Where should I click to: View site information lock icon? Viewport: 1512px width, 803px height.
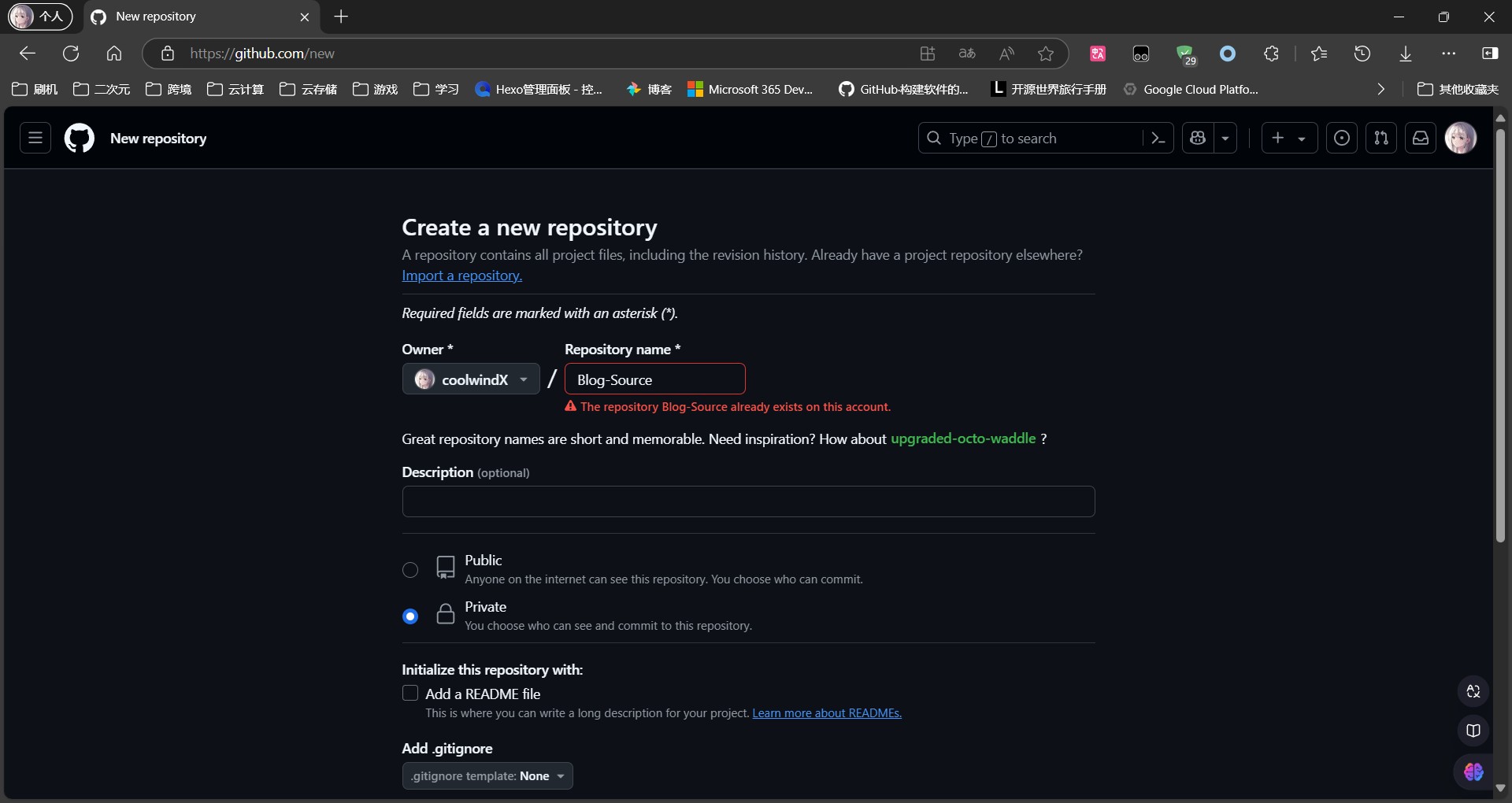(167, 54)
